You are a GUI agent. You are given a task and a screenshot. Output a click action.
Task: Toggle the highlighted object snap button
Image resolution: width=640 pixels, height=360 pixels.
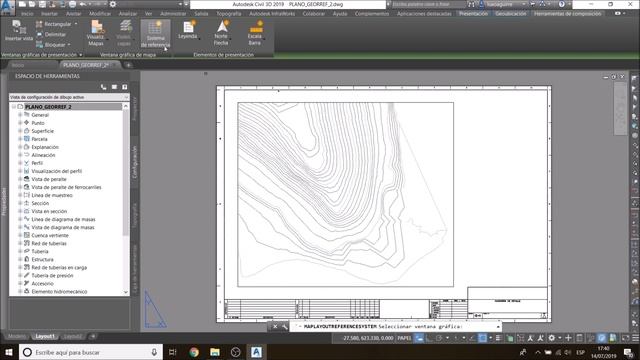[482, 338]
